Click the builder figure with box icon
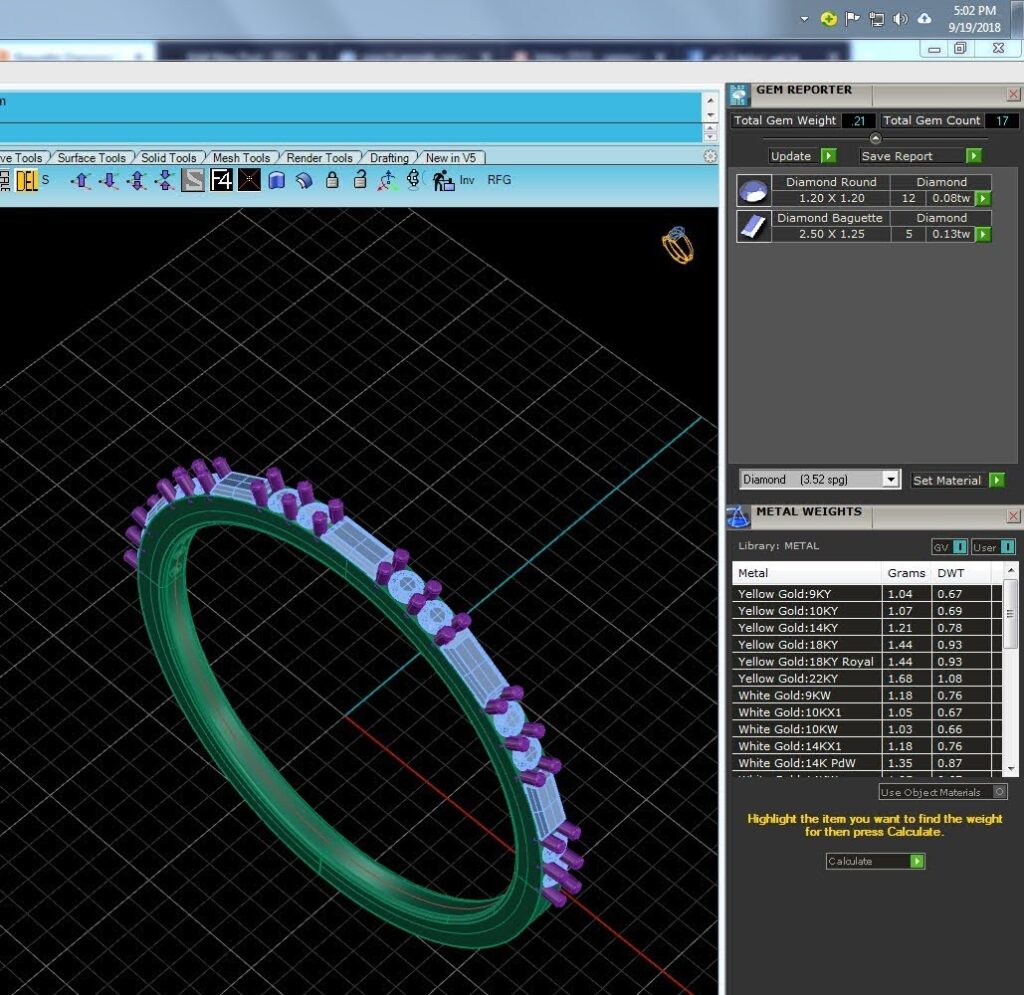The height and width of the screenshot is (995, 1024). [x=443, y=180]
